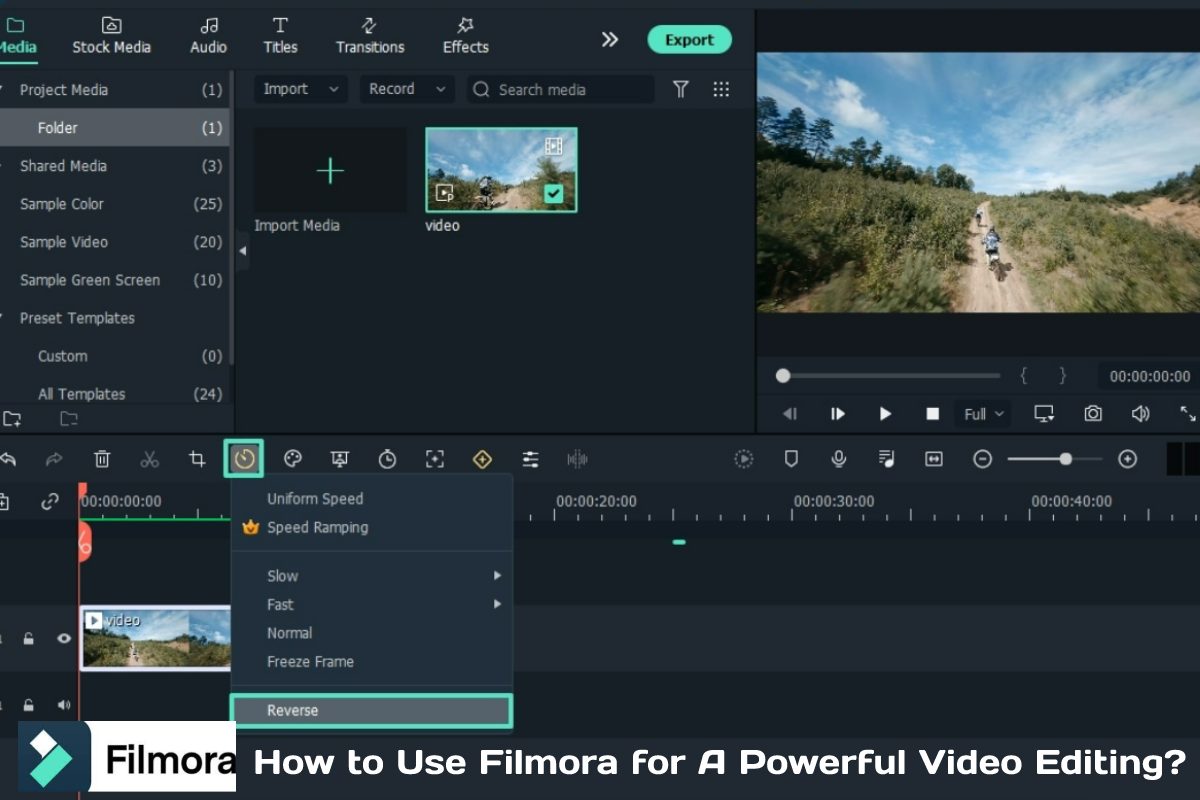Play the preview video

tap(885, 413)
